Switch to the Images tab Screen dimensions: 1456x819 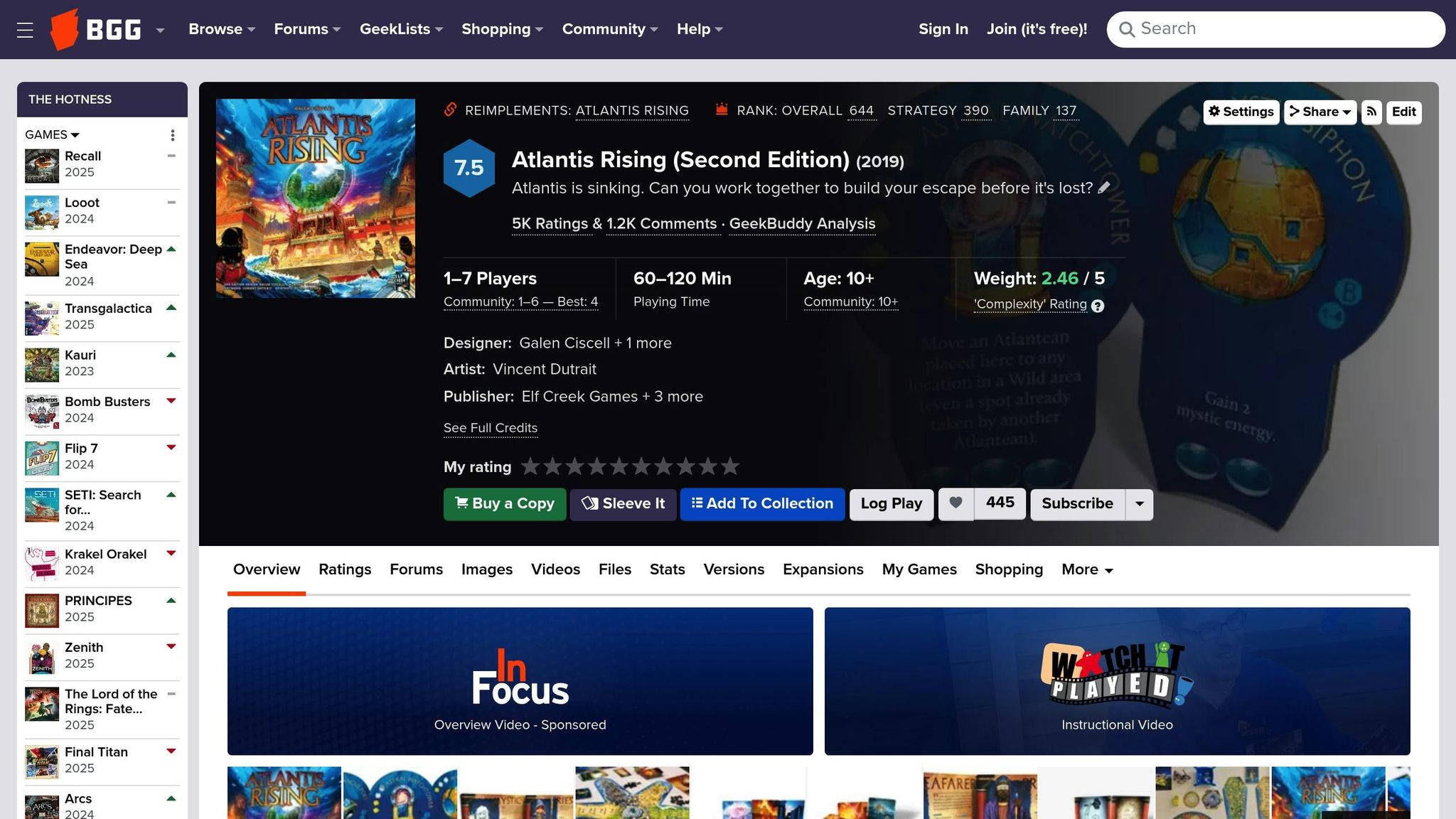(x=487, y=569)
